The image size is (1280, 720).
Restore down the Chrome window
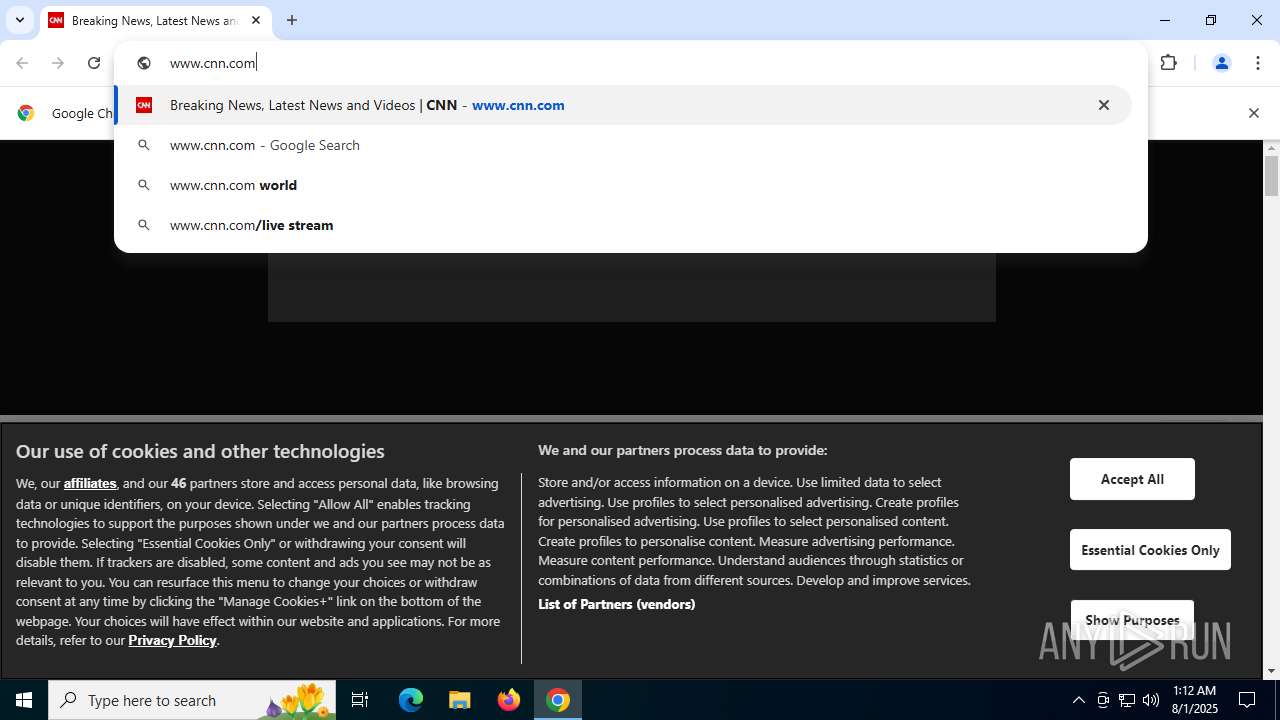point(1211,20)
